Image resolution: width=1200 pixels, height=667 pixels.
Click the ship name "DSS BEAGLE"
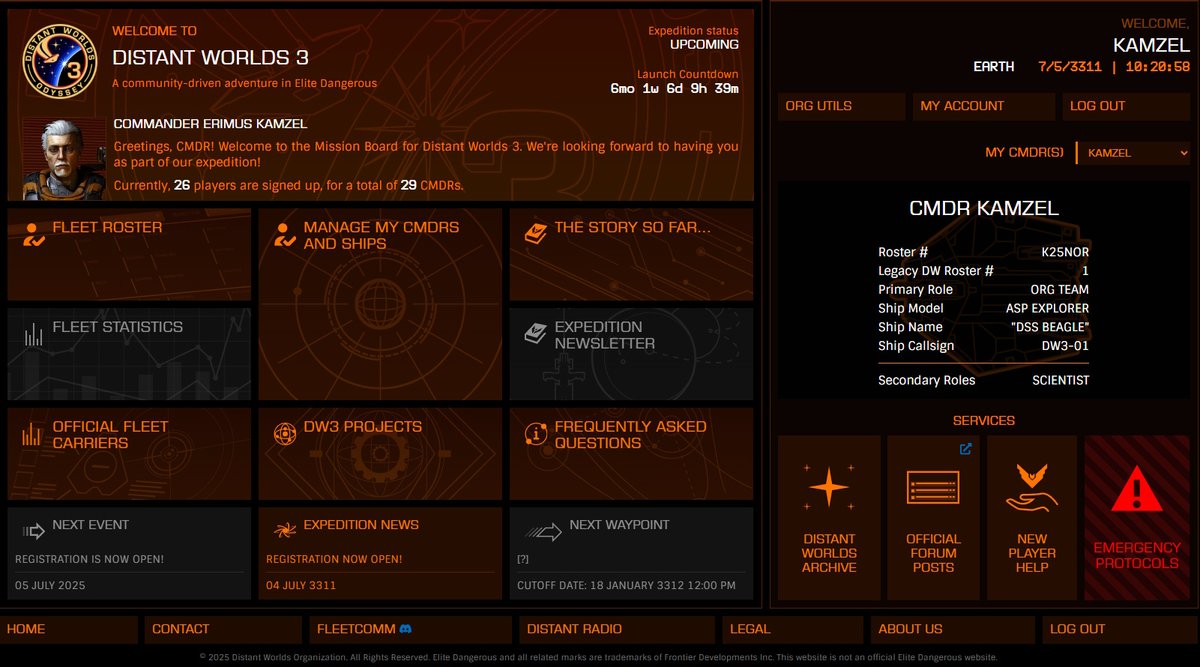1050,327
